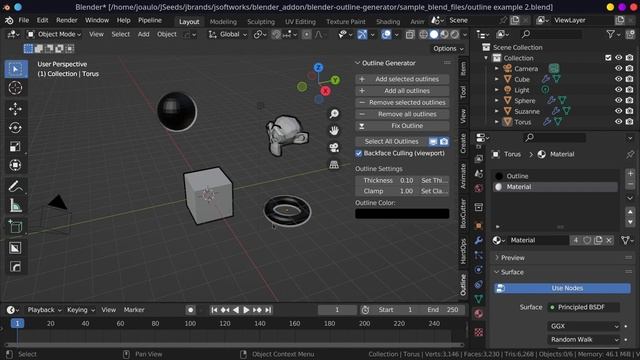640x360 pixels.
Task: Open GGX distribution dropdown
Action: click(584, 326)
